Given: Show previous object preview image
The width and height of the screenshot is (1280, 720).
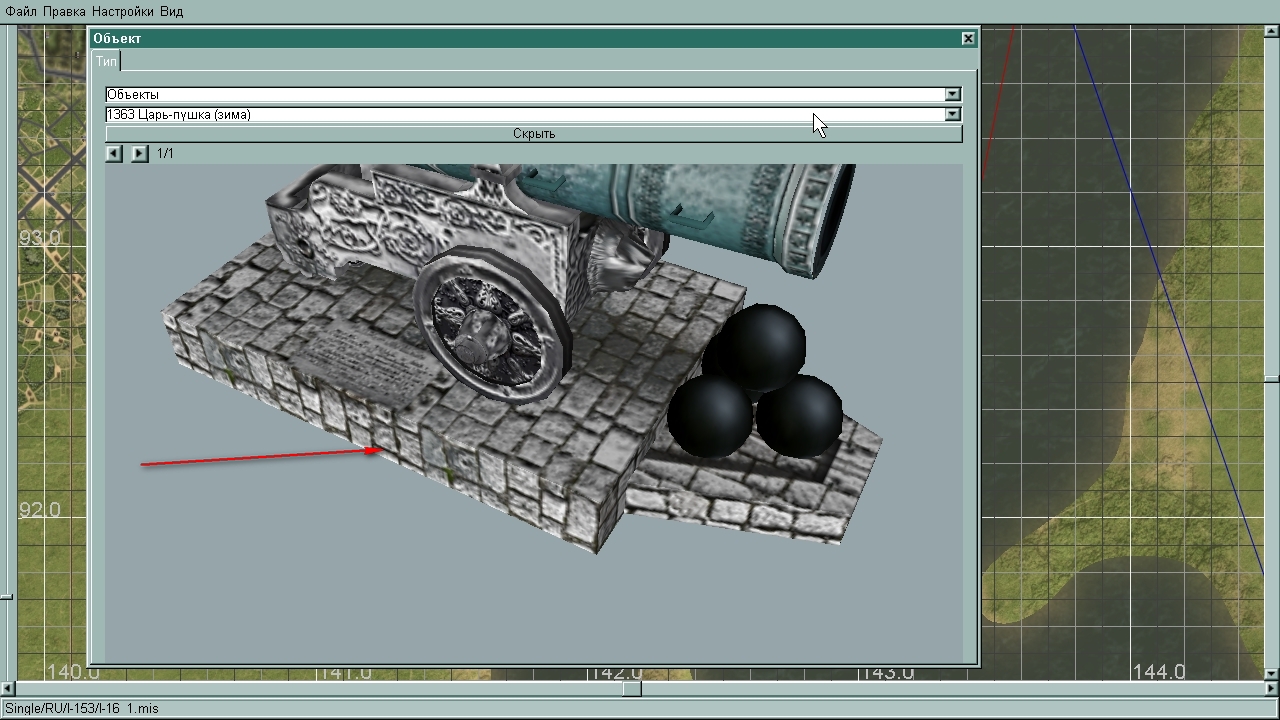Looking at the screenshot, I should coord(114,153).
